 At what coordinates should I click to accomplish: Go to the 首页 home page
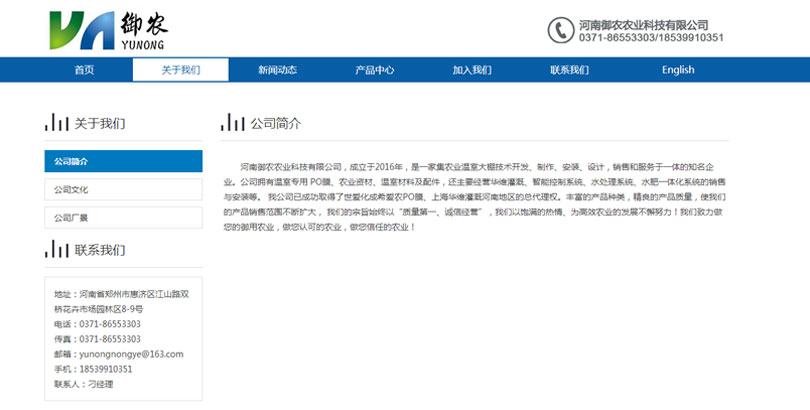(84, 70)
